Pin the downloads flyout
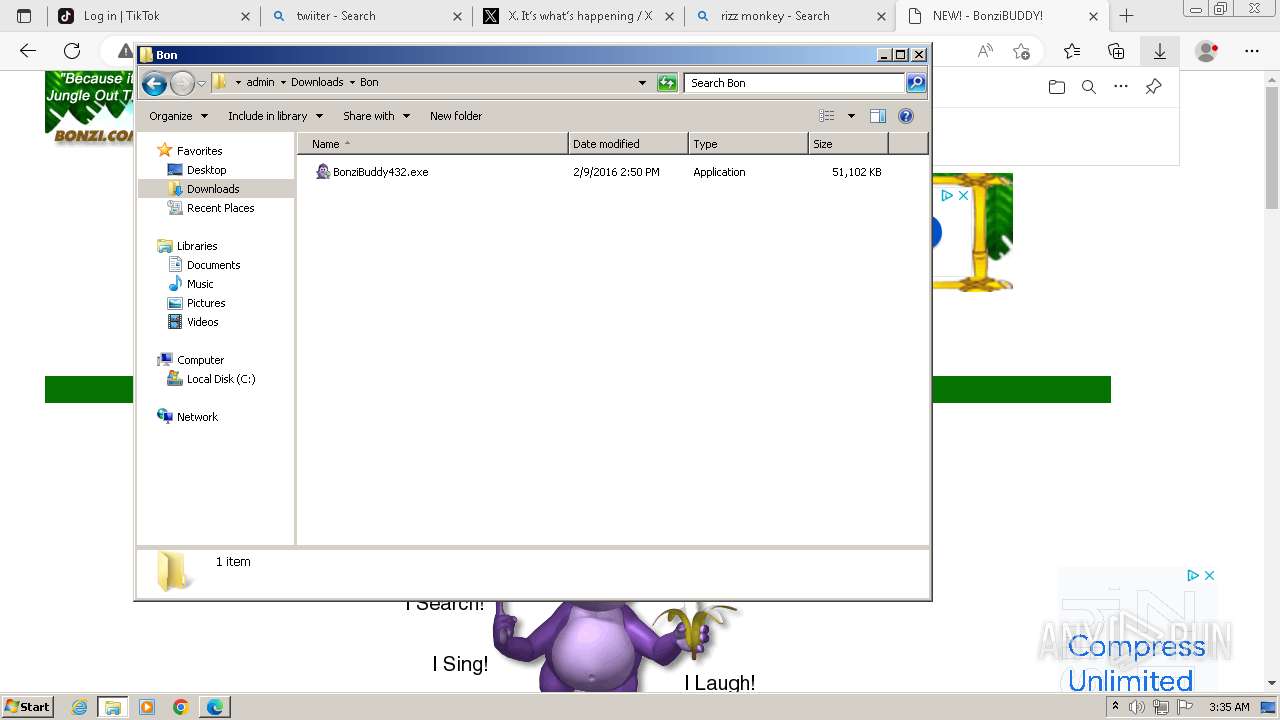The height and width of the screenshot is (720, 1280). point(1153,87)
